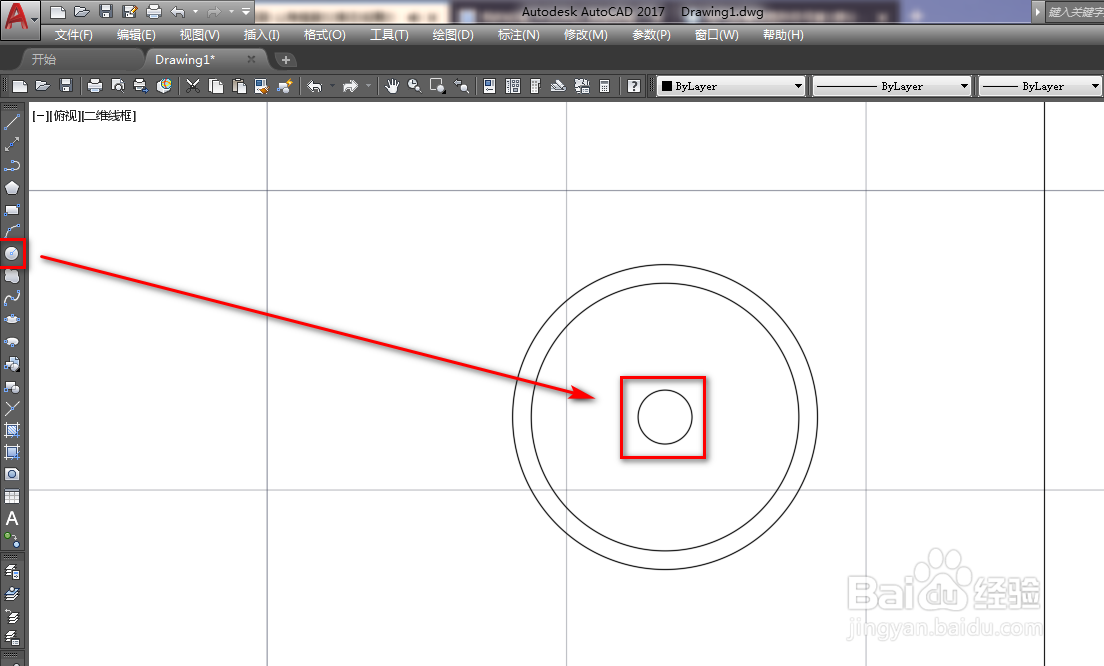Select the Construction Line tool
Image resolution: width=1104 pixels, height=666 pixels.
pyautogui.click(x=12, y=144)
